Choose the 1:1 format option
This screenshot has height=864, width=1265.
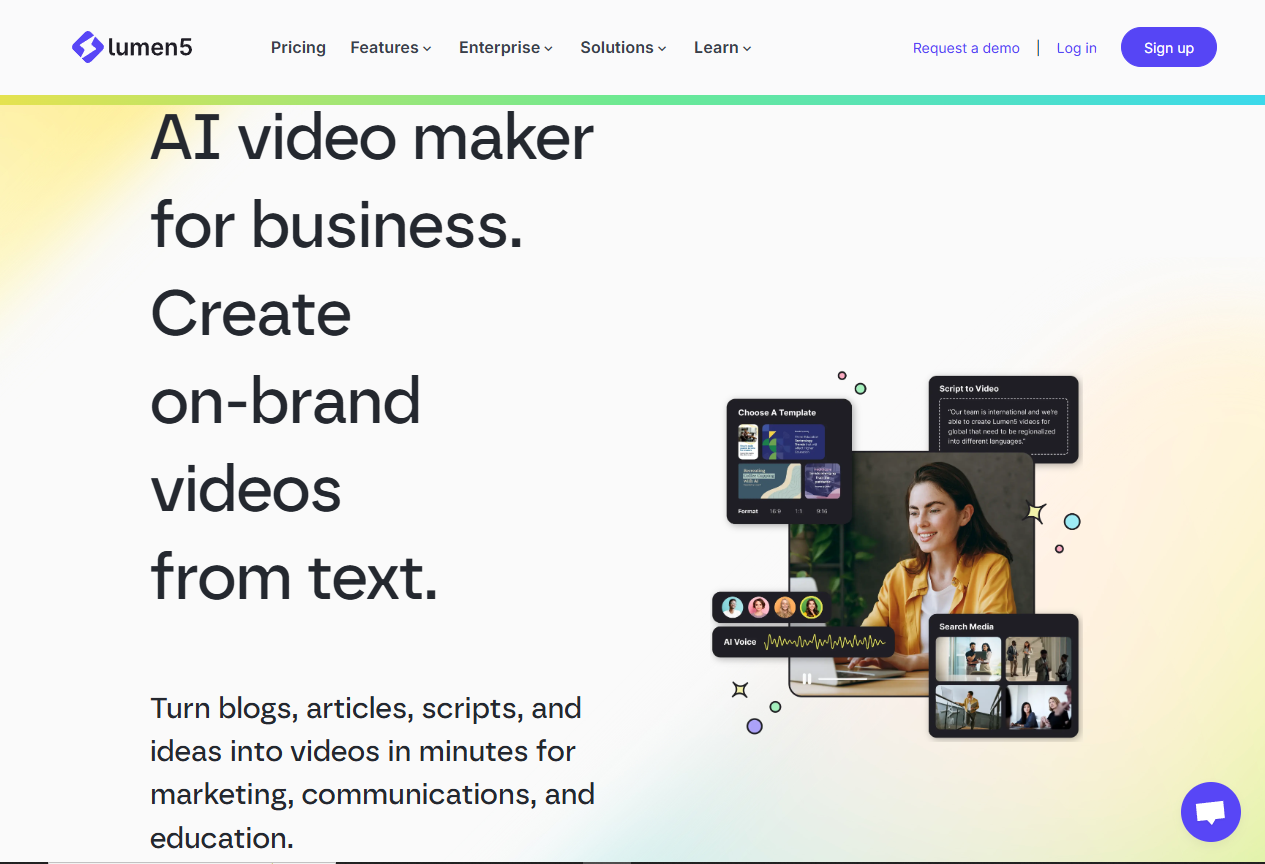coord(798,511)
